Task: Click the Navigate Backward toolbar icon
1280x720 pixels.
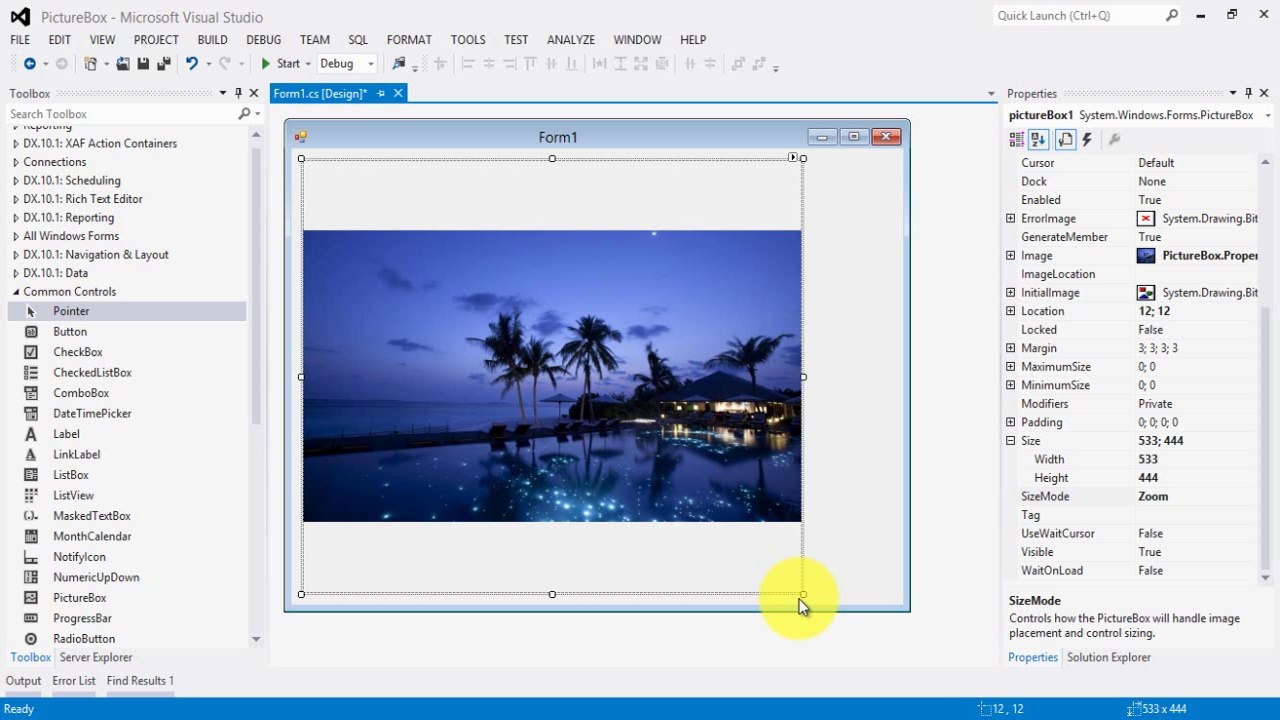Action: click(x=29, y=64)
